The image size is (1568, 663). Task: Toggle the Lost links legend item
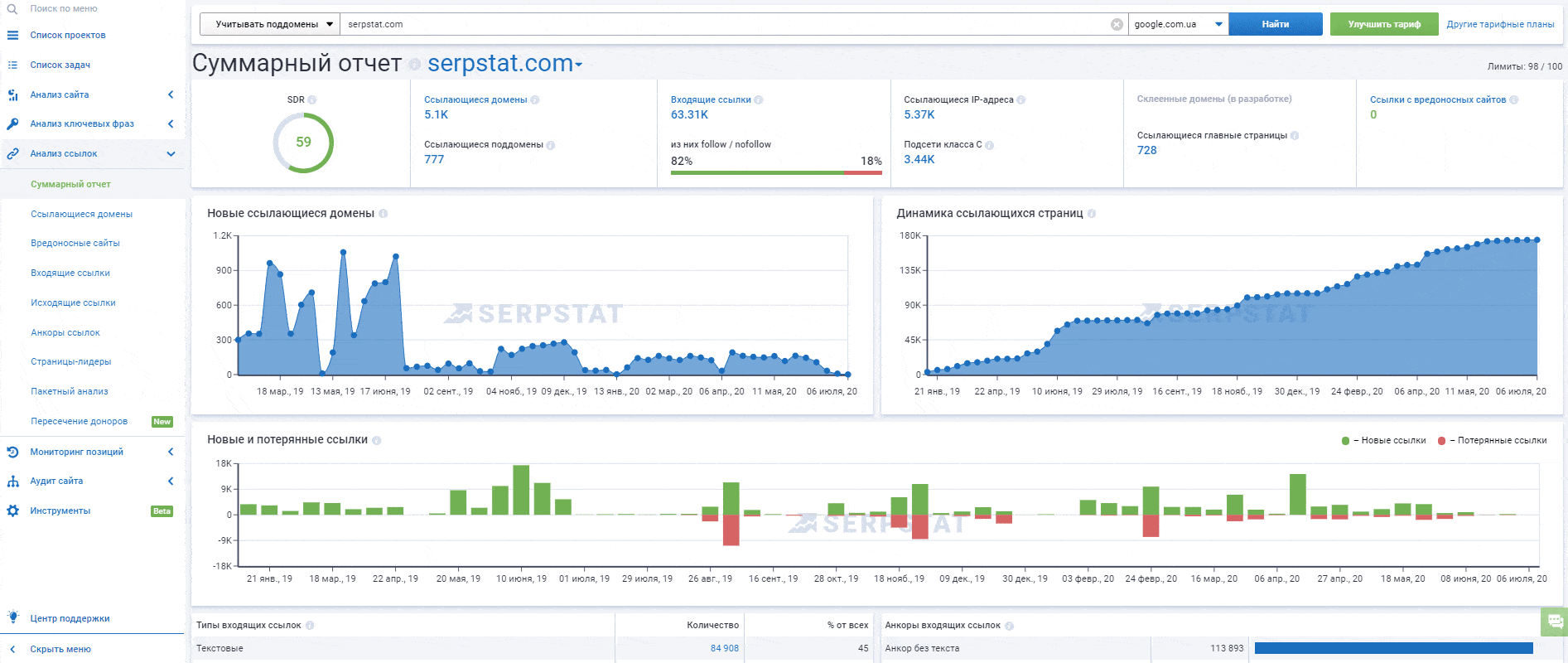(x=1493, y=441)
